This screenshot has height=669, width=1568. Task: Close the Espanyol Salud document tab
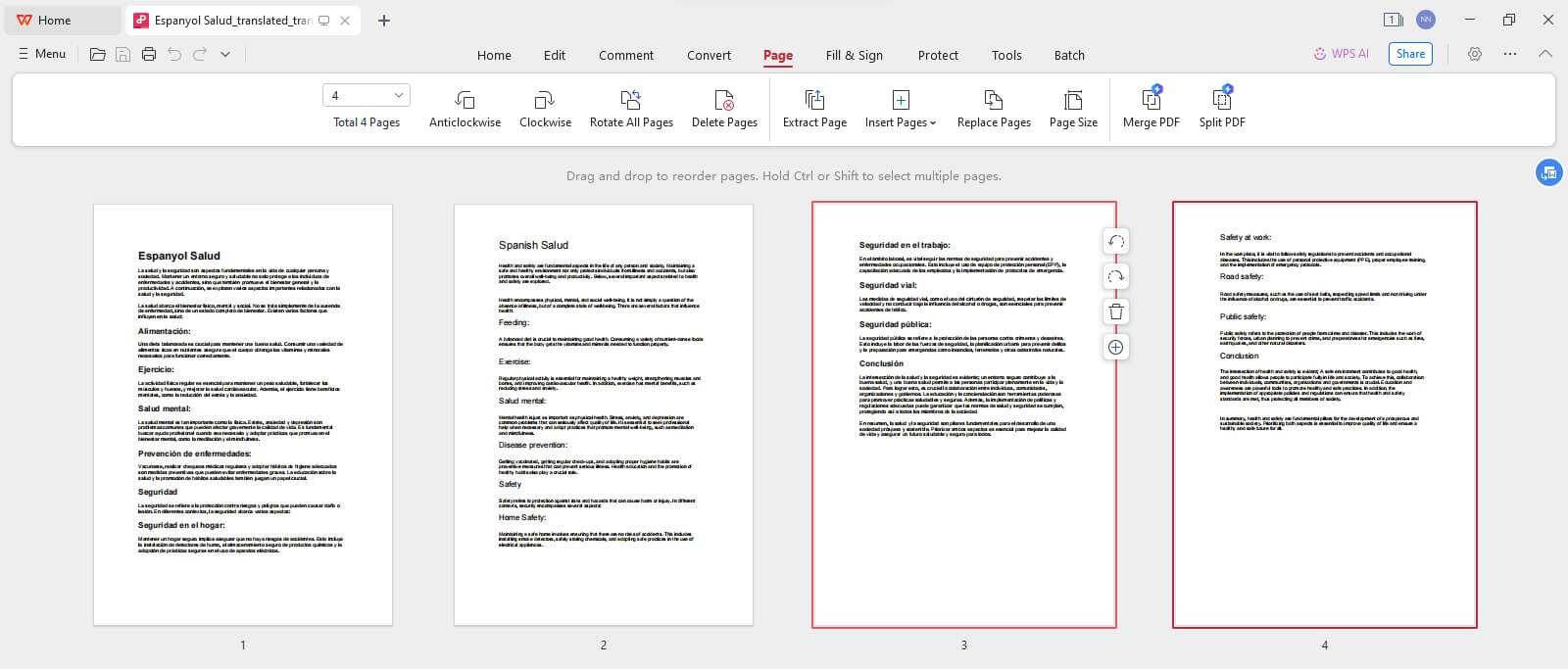pyautogui.click(x=345, y=21)
